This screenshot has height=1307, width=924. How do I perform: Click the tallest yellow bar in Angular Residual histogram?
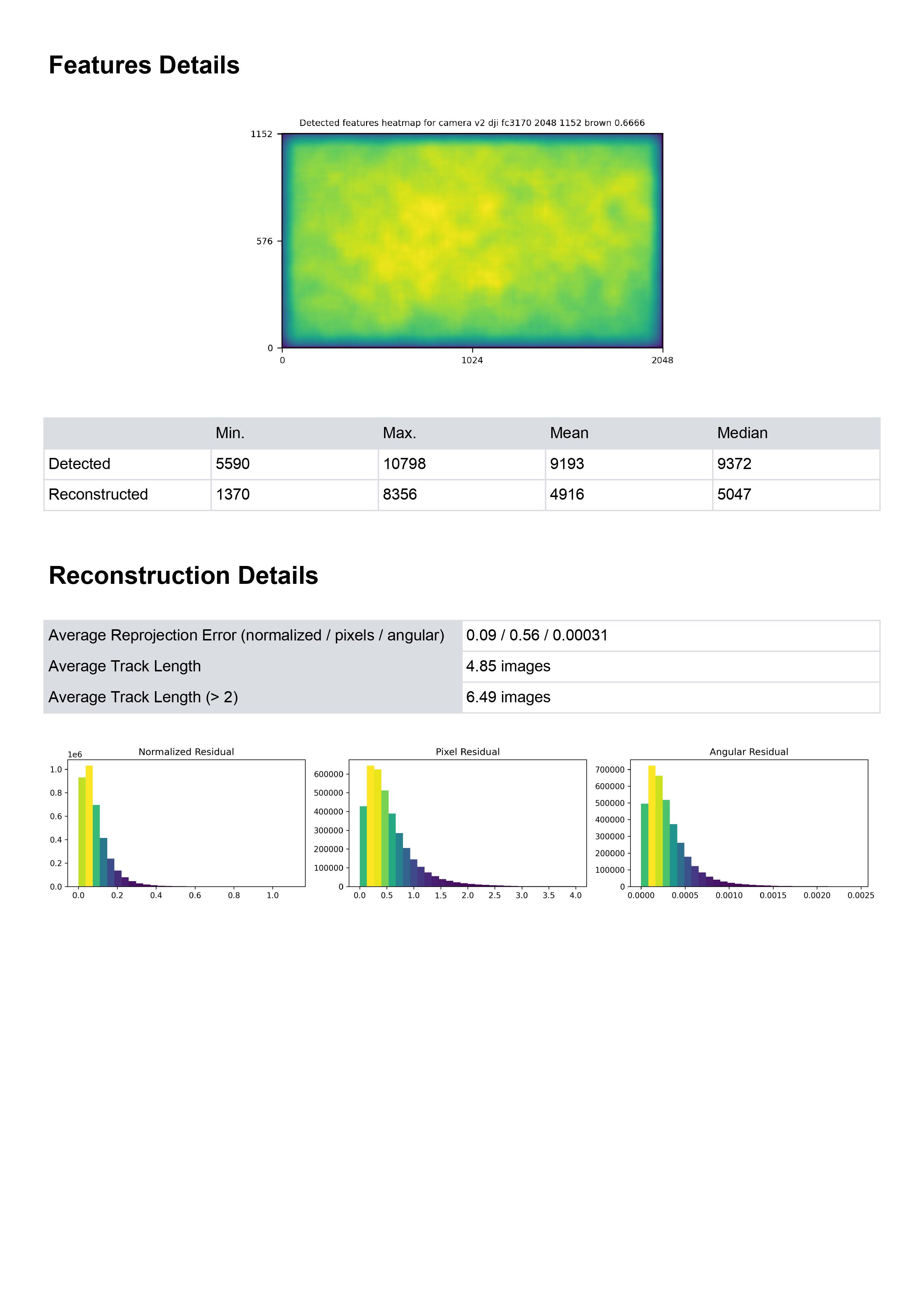coord(652,826)
